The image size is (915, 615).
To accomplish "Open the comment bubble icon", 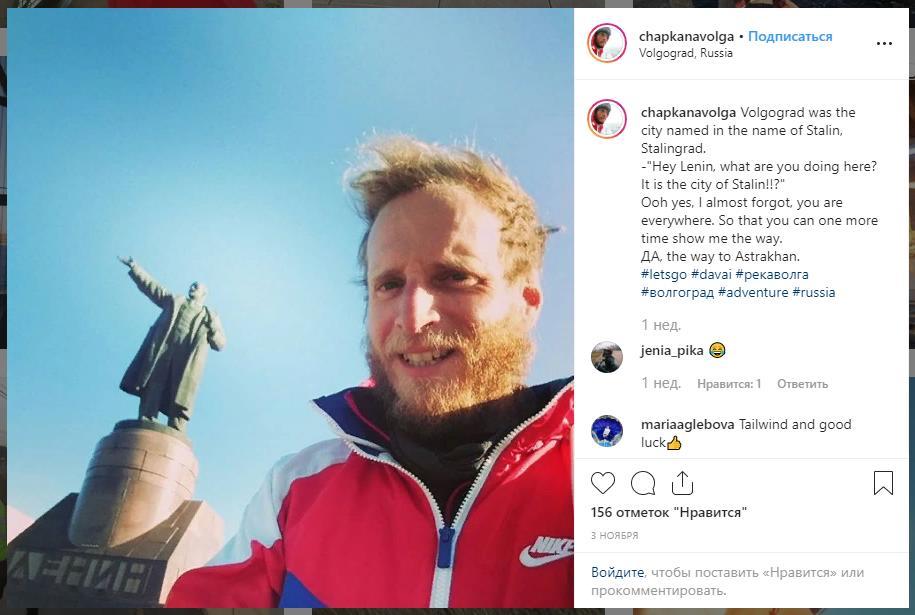I will (643, 483).
